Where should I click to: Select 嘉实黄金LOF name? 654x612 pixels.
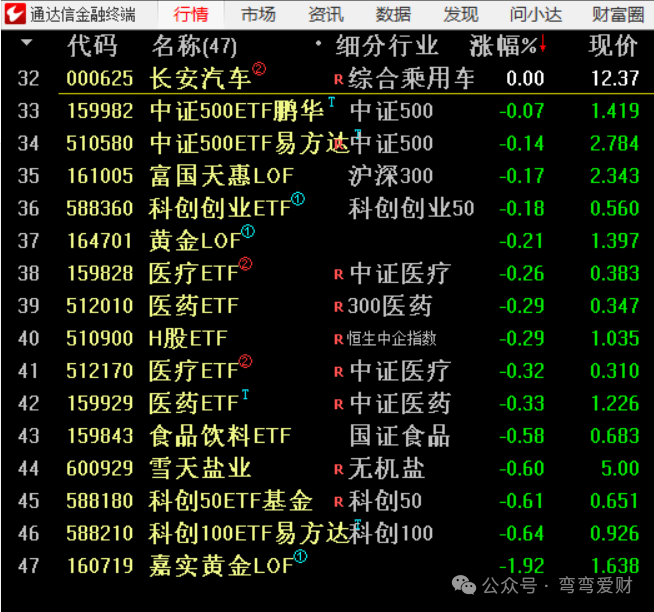point(222,566)
